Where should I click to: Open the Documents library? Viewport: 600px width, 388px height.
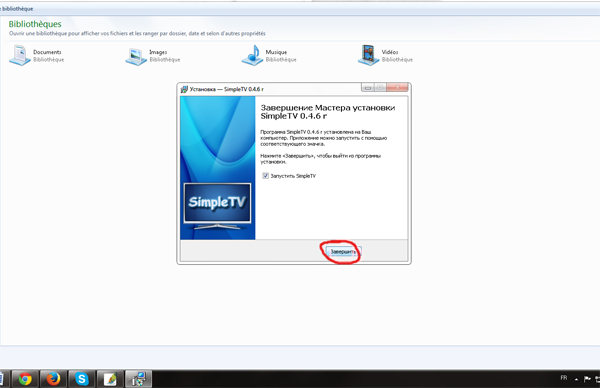[36, 55]
